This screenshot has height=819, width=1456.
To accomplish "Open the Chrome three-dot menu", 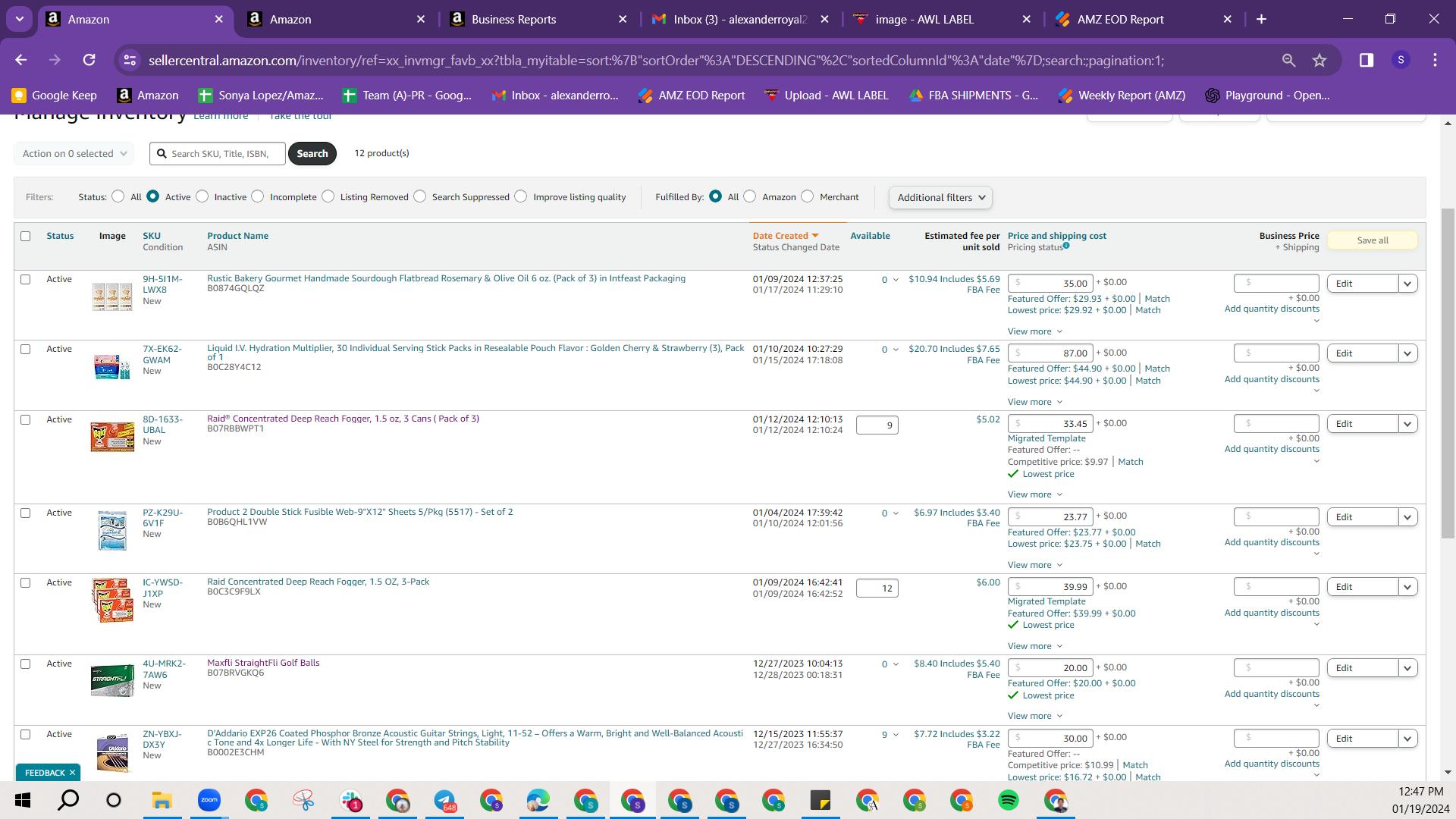I will coord(1435,60).
